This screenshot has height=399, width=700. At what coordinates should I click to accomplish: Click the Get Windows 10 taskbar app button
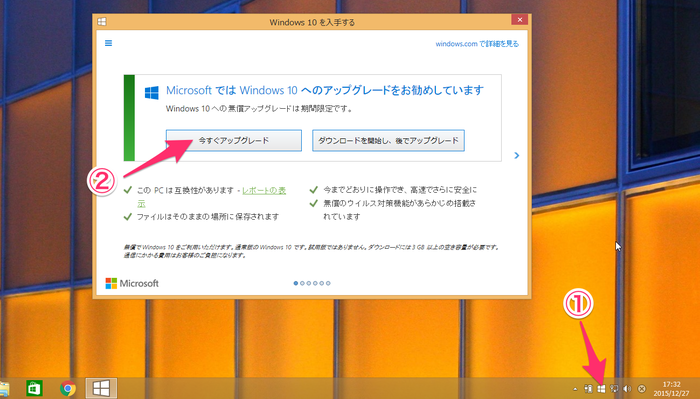click(x=101, y=388)
